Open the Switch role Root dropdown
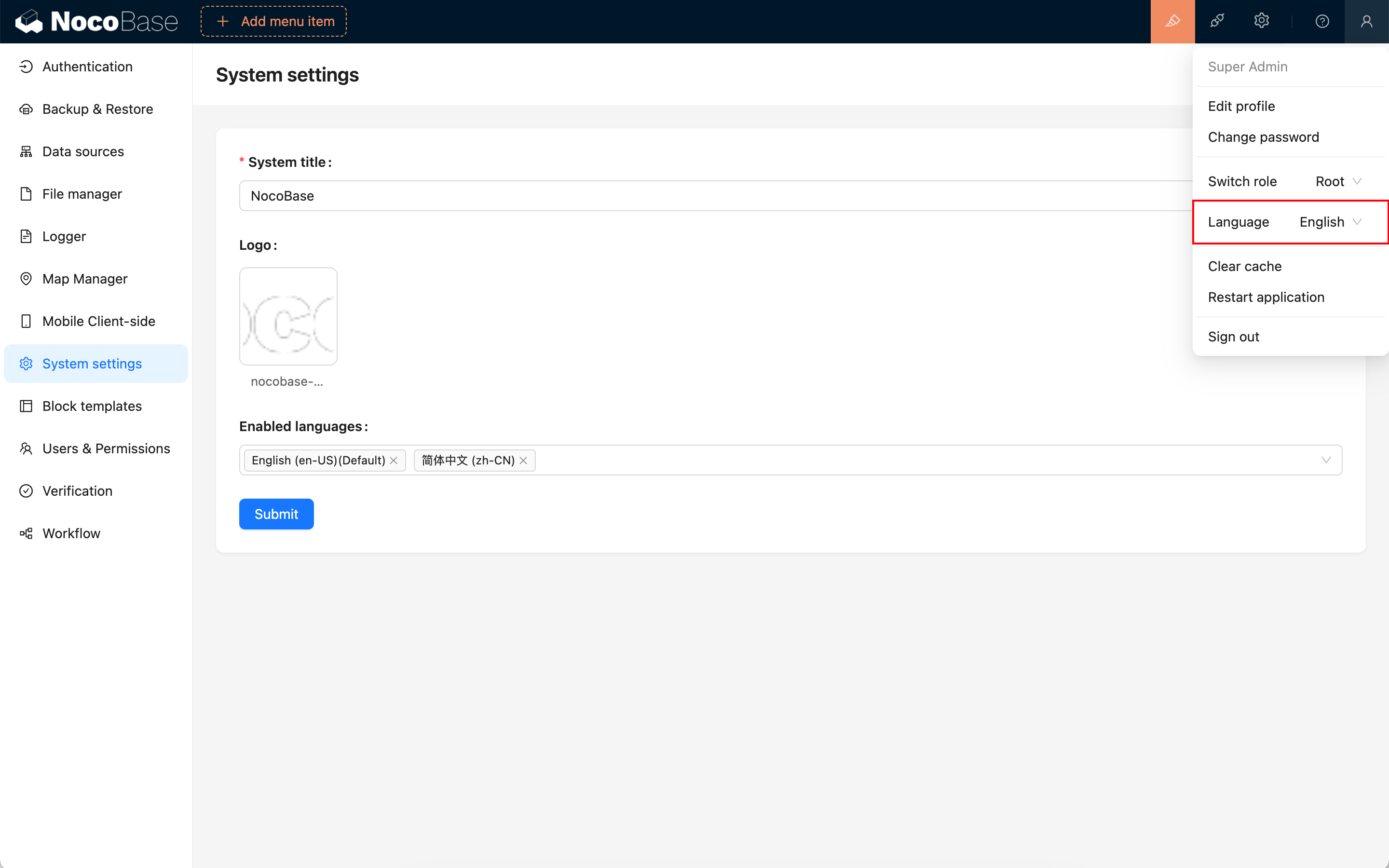The image size is (1389, 868). (1338, 181)
